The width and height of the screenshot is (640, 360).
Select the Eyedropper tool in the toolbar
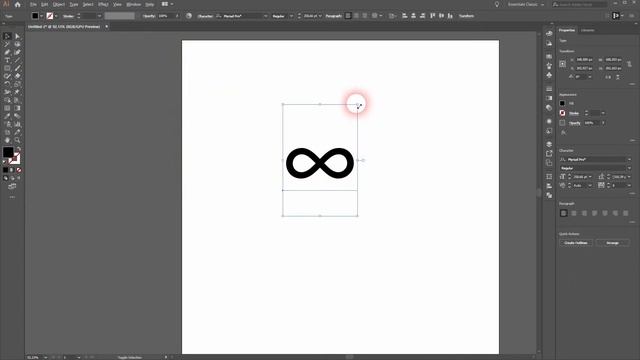[x=7, y=116]
